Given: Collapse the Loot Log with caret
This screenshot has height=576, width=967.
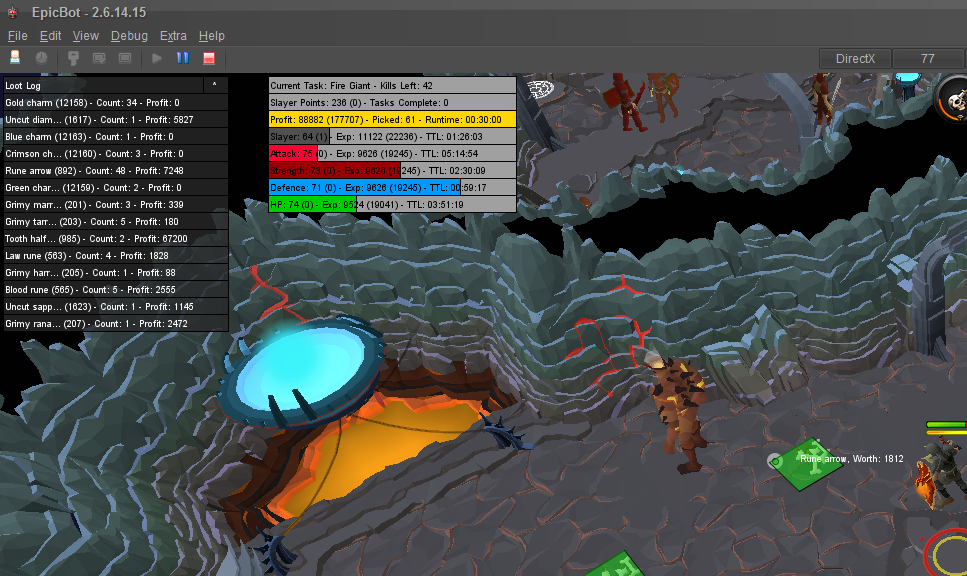Looking at the screenshot, I should coord(215,84).
